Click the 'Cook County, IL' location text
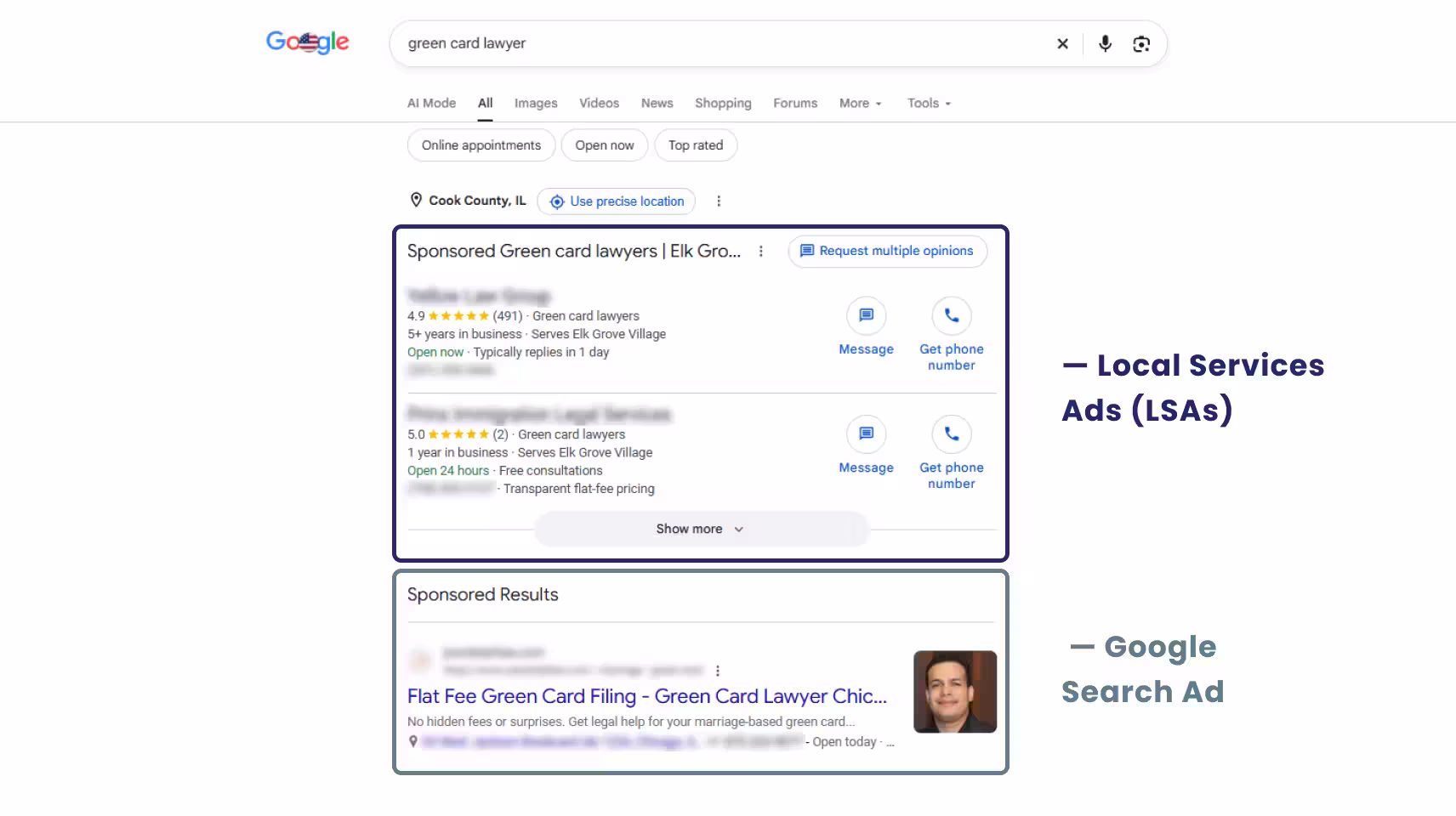The width and height of the screenshot is (1456, 816). 477,201
